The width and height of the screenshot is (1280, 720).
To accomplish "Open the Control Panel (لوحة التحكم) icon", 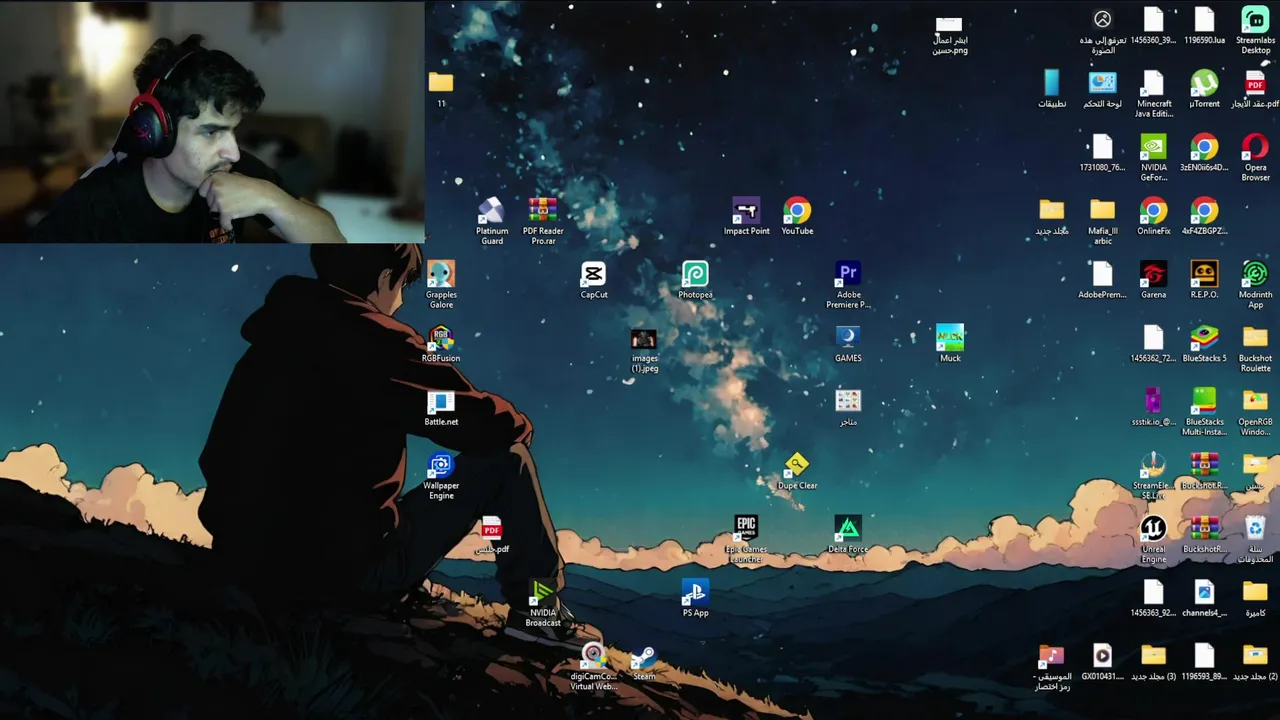I will pyautogui.click(x=1102, y=89).
